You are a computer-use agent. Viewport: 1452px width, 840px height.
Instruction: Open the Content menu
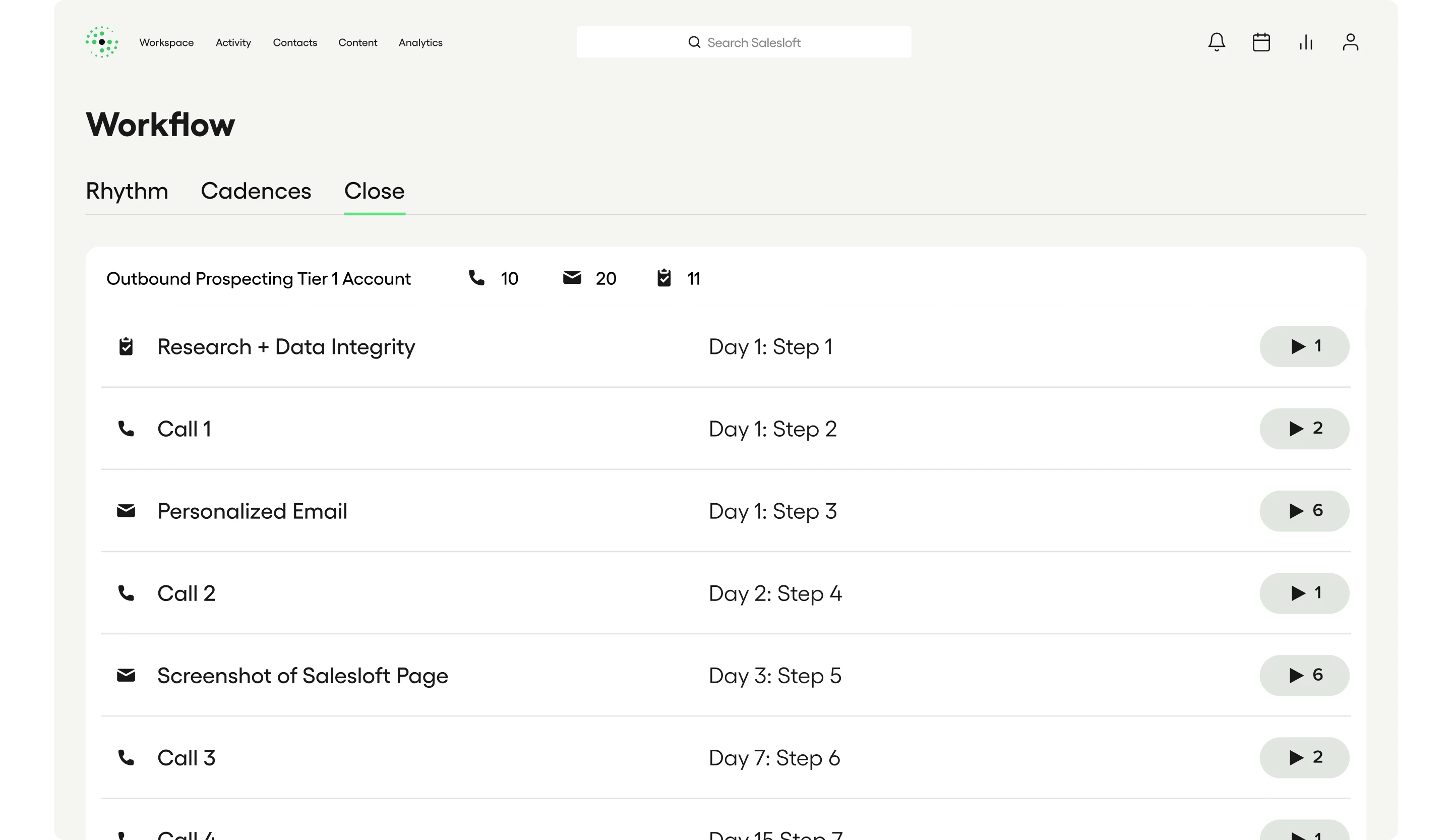click(358, 43)
